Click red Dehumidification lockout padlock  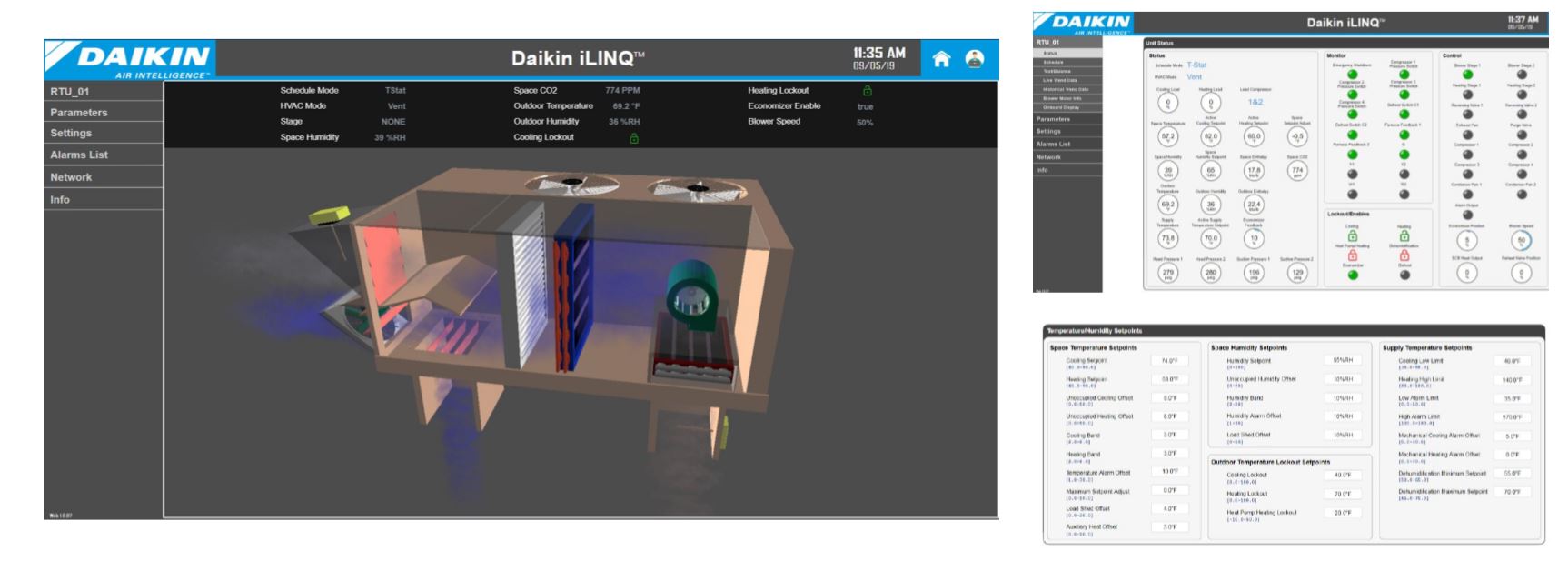(x=1404, y=255)
